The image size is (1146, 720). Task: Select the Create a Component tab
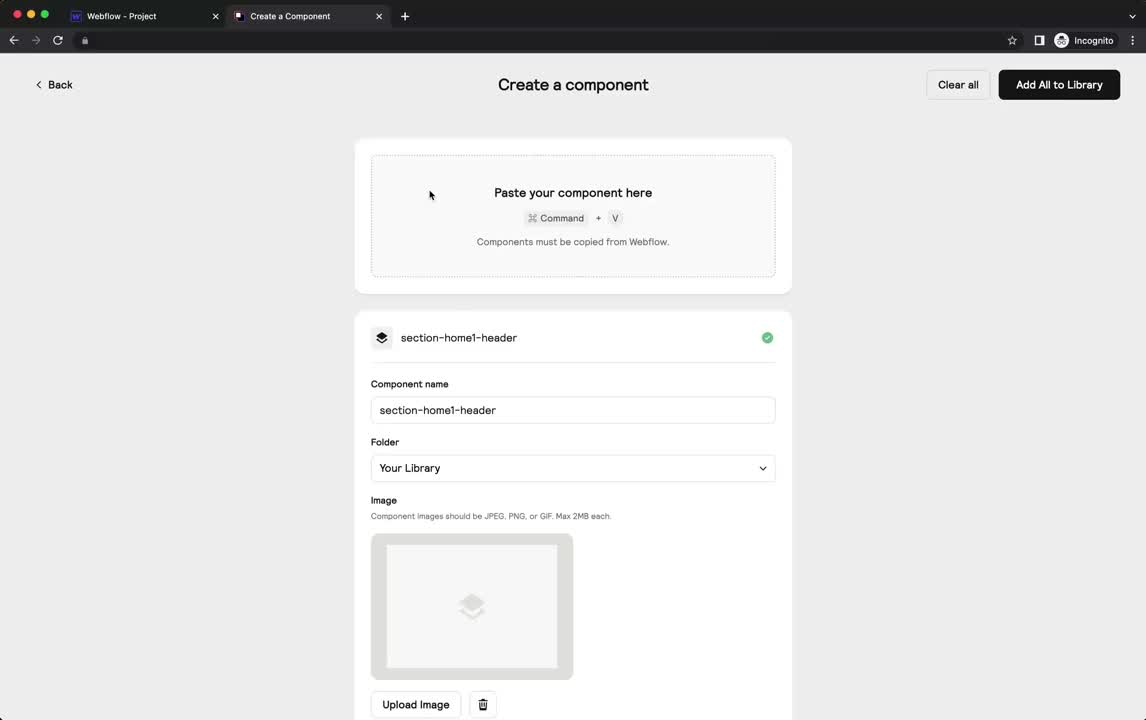(x=307, y=16)
